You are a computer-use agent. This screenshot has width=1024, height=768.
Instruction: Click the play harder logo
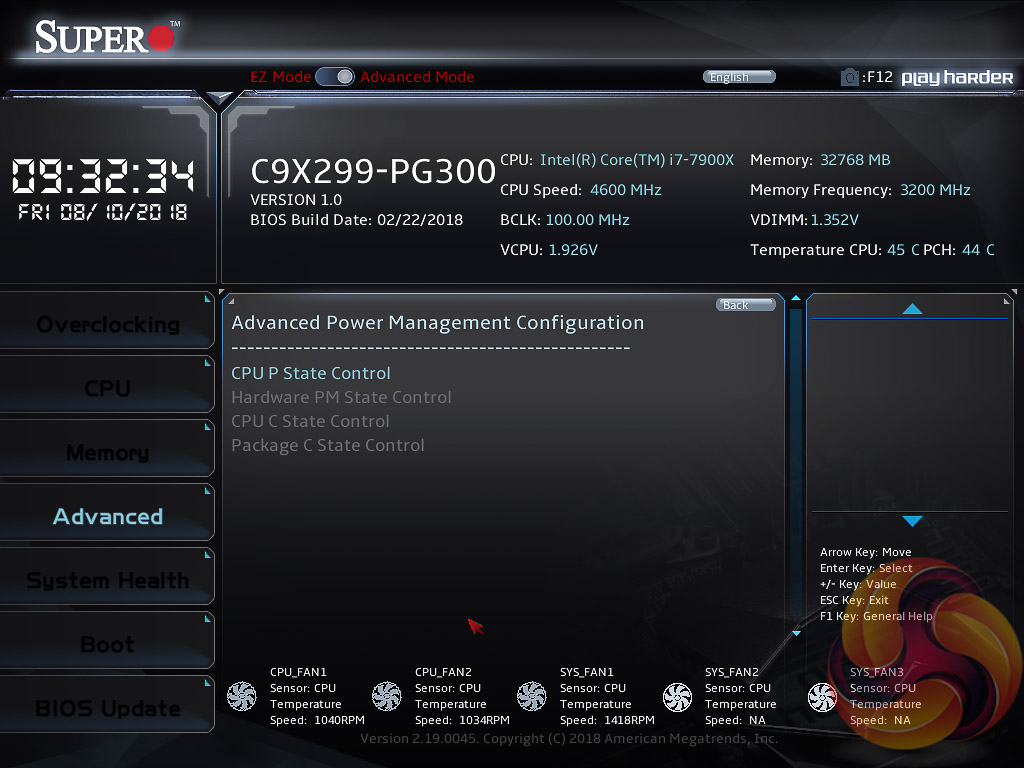click(x=957, y=78)
